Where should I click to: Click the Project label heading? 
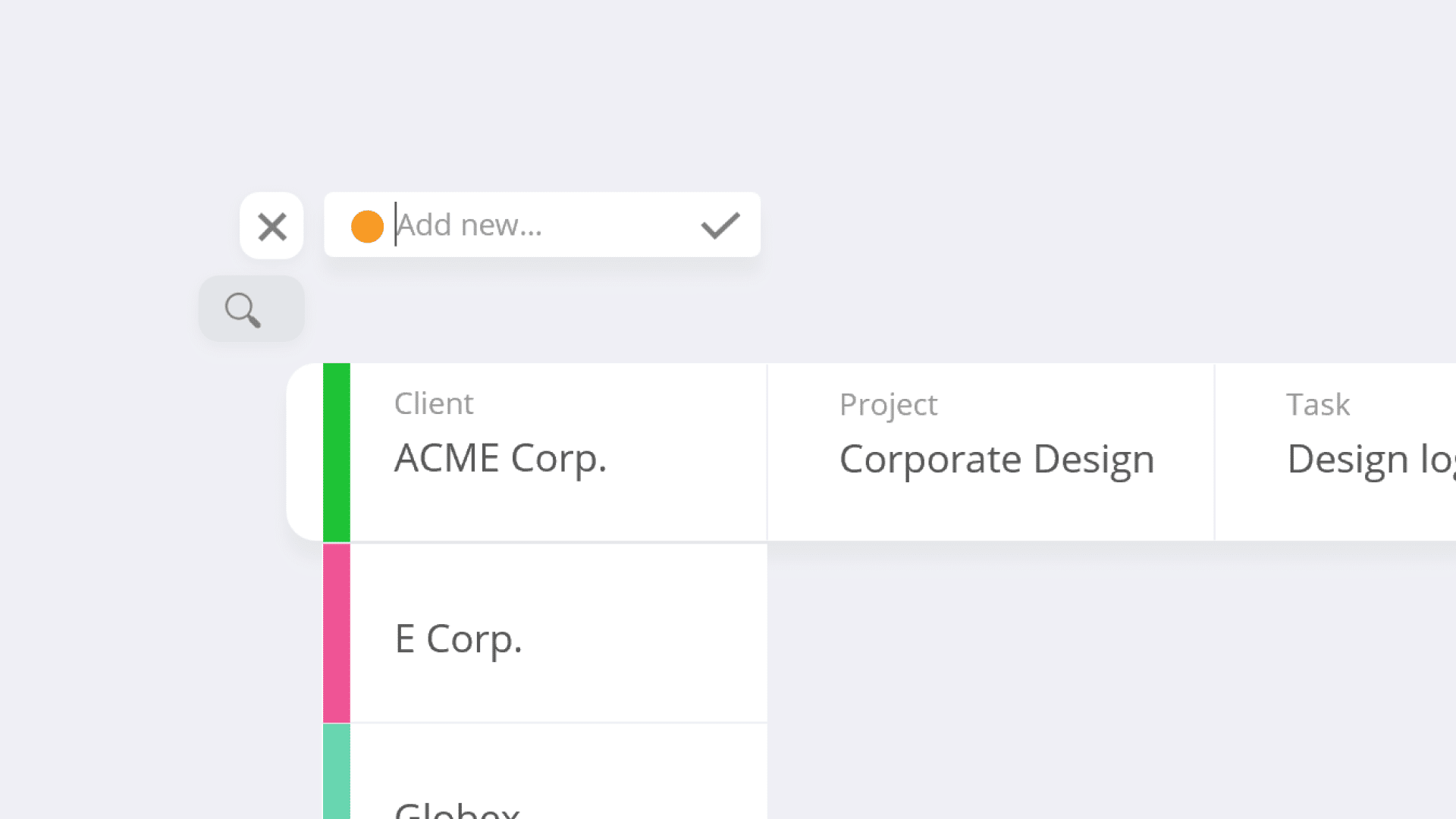point(888,405)
